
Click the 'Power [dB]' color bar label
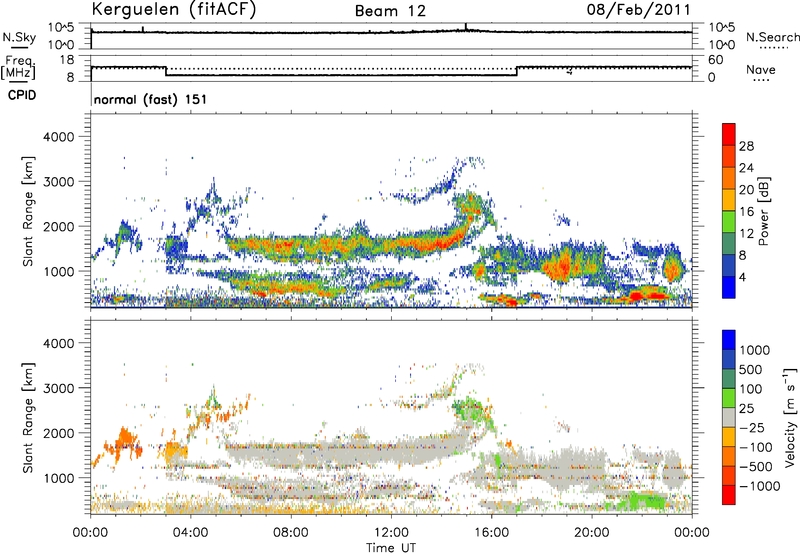763,211
